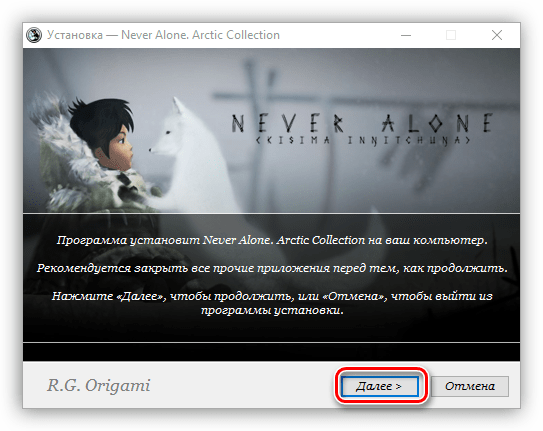Click the greyed-out maximize window button
Viewport: 543px width, 431px height.
point(451,35)
